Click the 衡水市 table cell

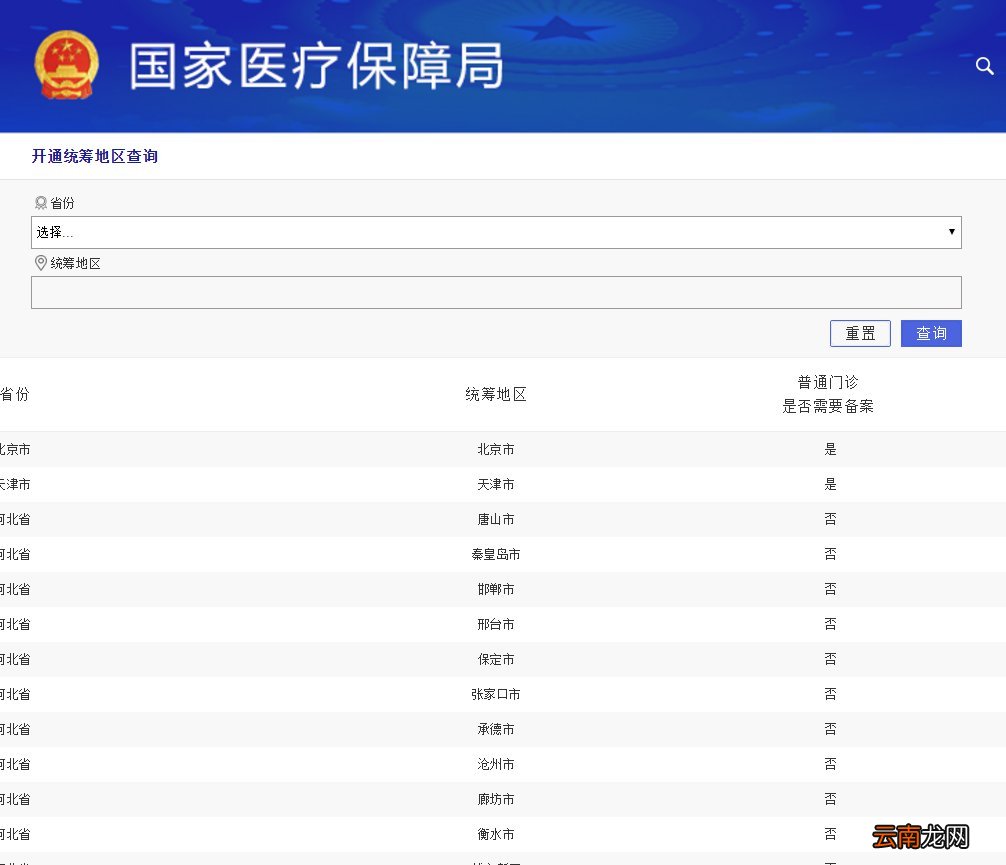(x=496, y=834)
